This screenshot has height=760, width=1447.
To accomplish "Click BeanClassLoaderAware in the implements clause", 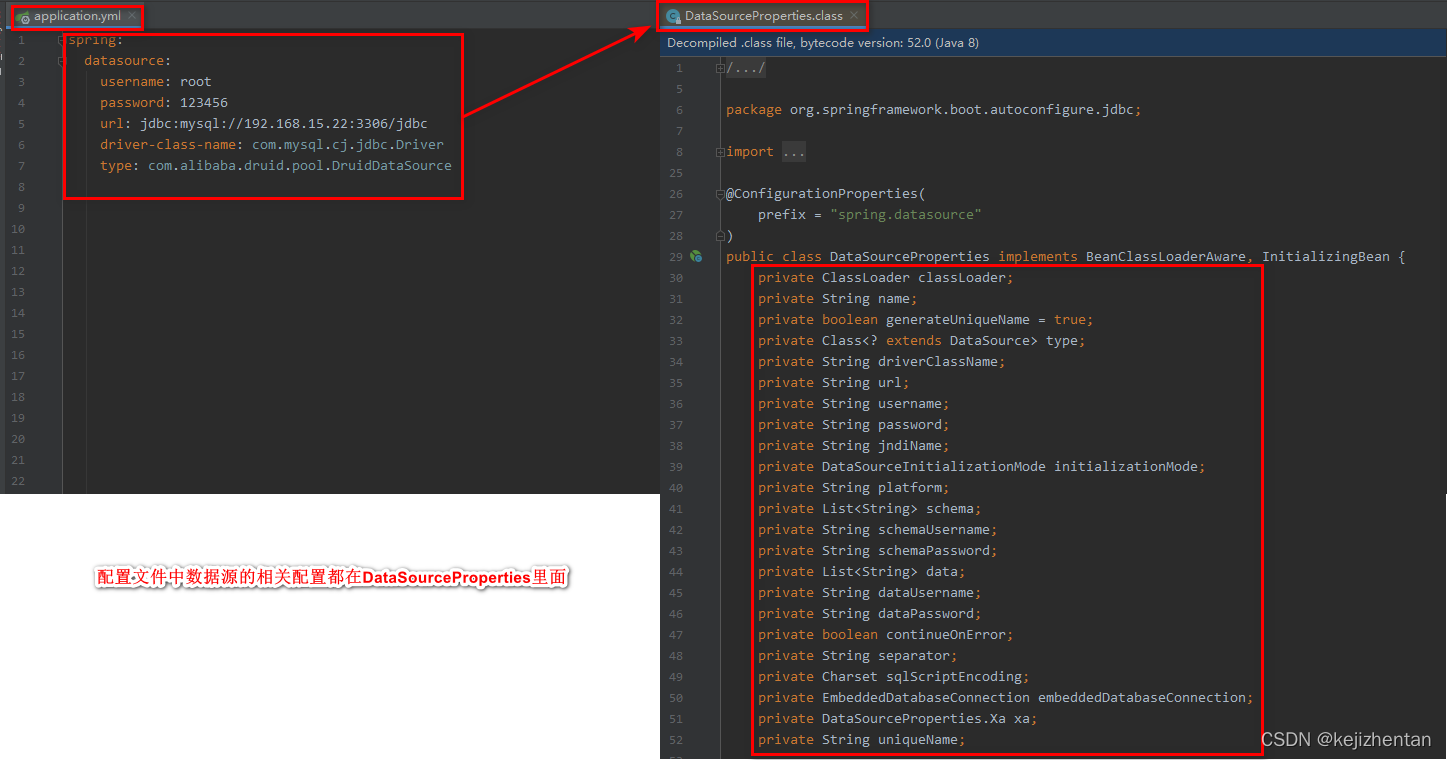I will 1165,257.
